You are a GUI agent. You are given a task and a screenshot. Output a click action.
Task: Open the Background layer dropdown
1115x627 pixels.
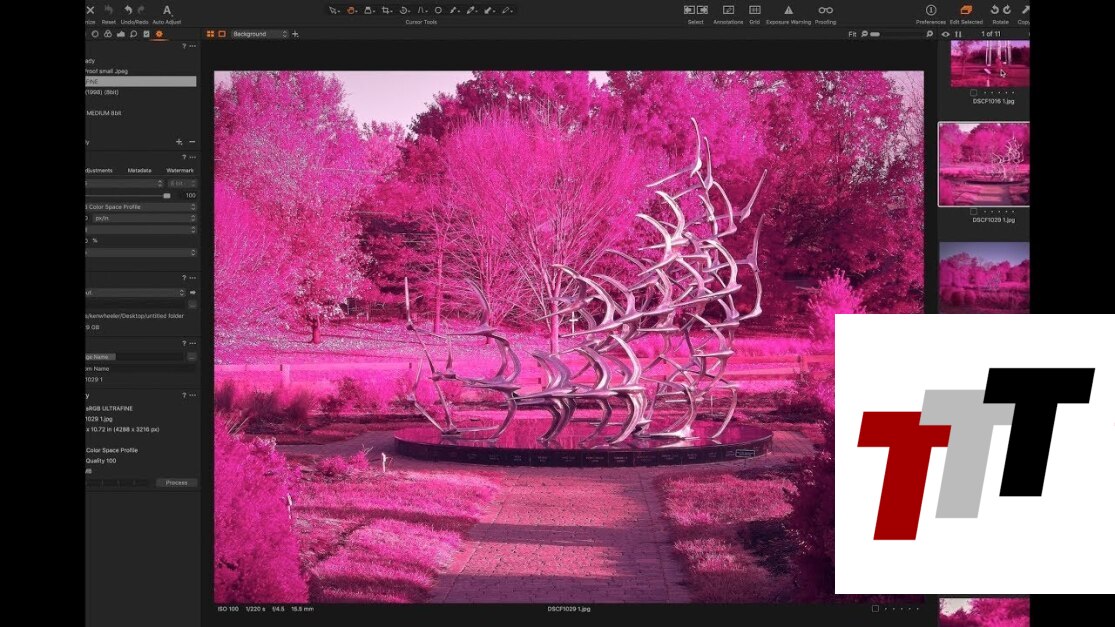coord(259,34)
